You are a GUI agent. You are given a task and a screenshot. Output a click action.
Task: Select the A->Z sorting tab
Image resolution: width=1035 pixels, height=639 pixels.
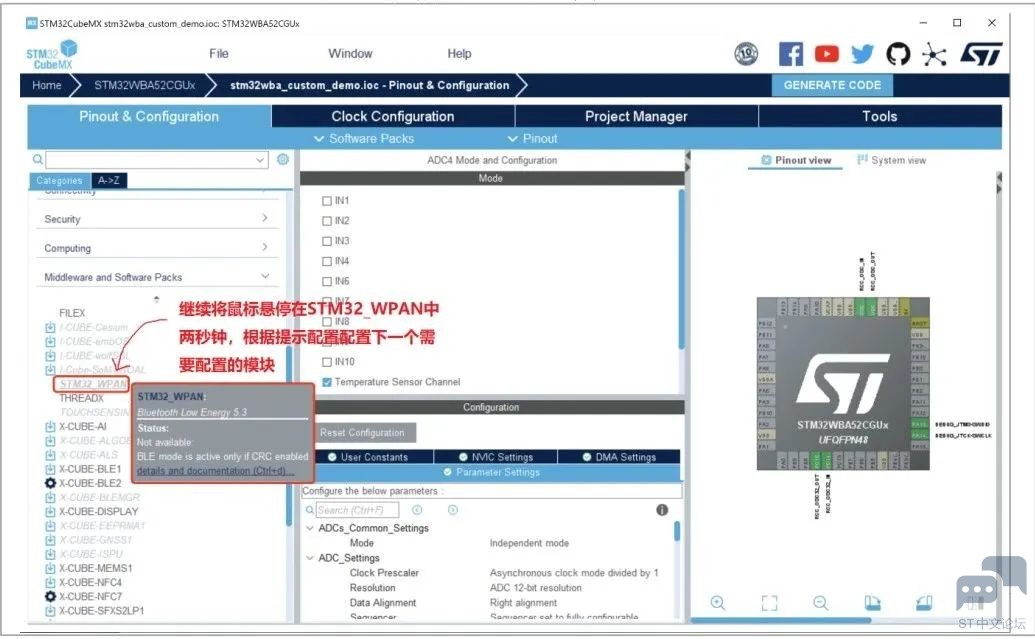(109, 180)
